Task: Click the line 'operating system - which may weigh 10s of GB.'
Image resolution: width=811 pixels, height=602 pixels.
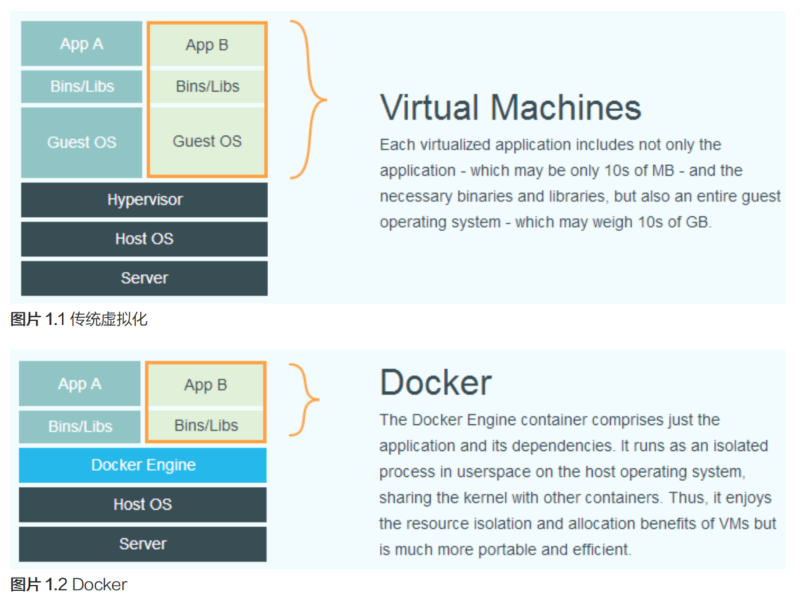Action: point(546,222)
